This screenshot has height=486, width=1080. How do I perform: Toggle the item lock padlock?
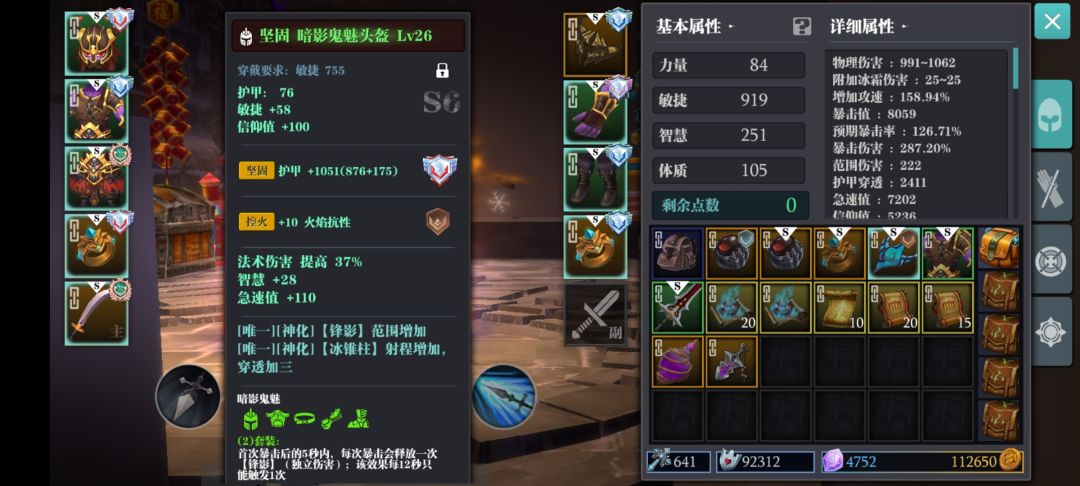[x=442, y=70]
